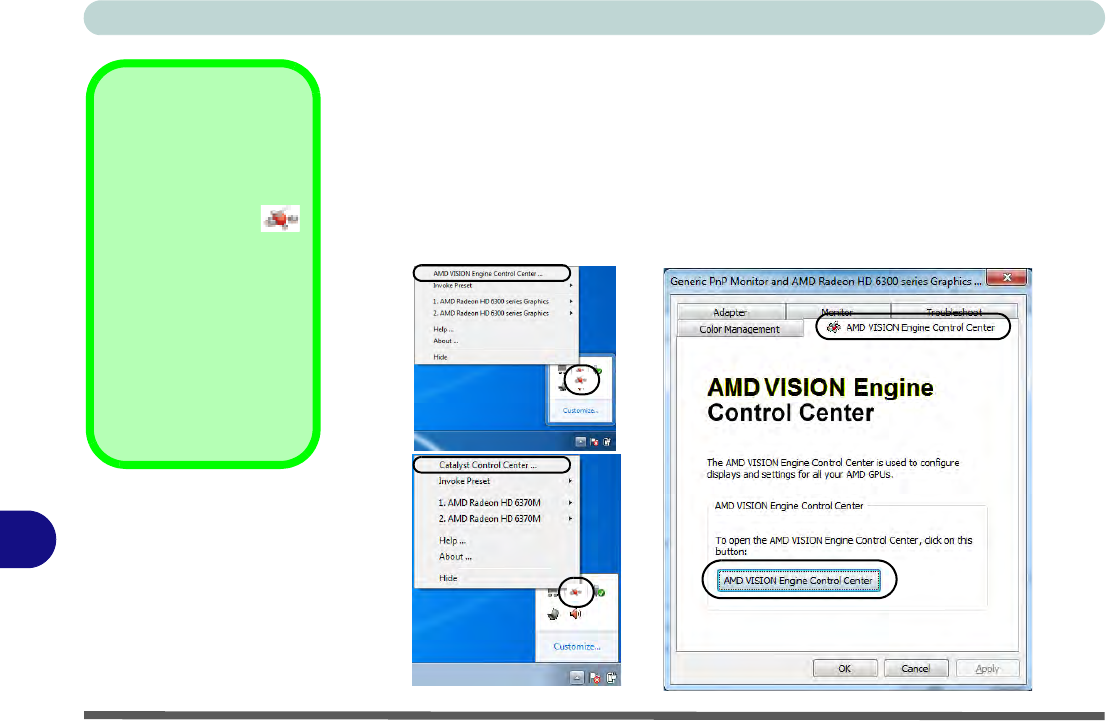This screenshot has width=1106, height=721.
Task: Click the circled AMD tray icon under the VISION Engine menu
Action: [x=578, y=380]
